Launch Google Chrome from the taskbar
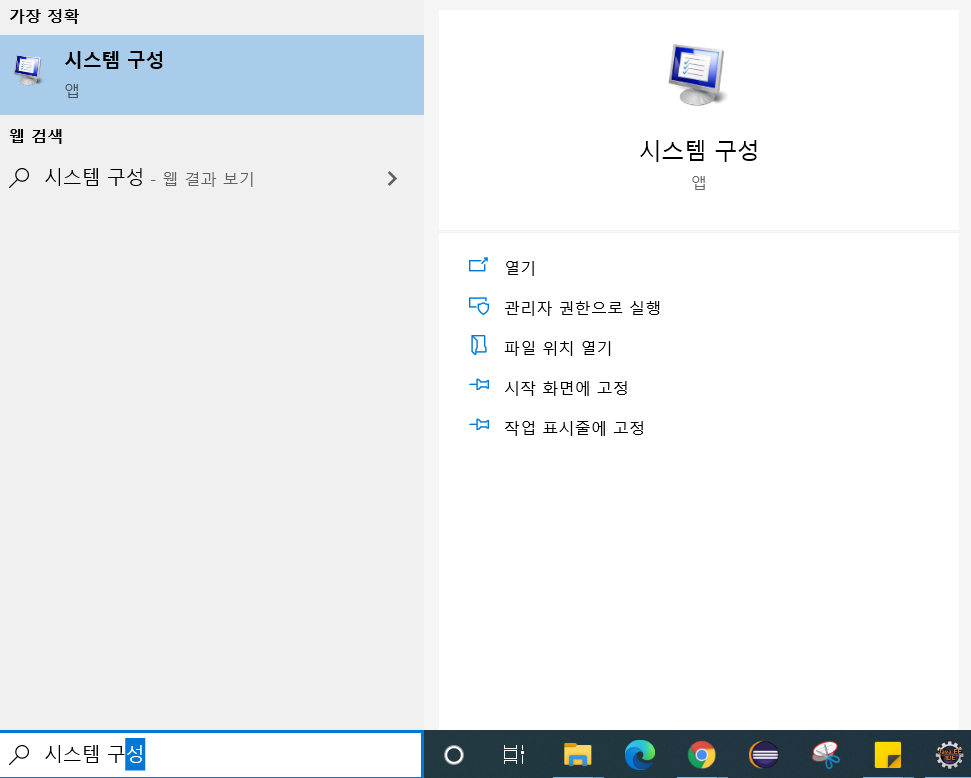The width and height of the screenshot is (971, 778). click(700, 756)
